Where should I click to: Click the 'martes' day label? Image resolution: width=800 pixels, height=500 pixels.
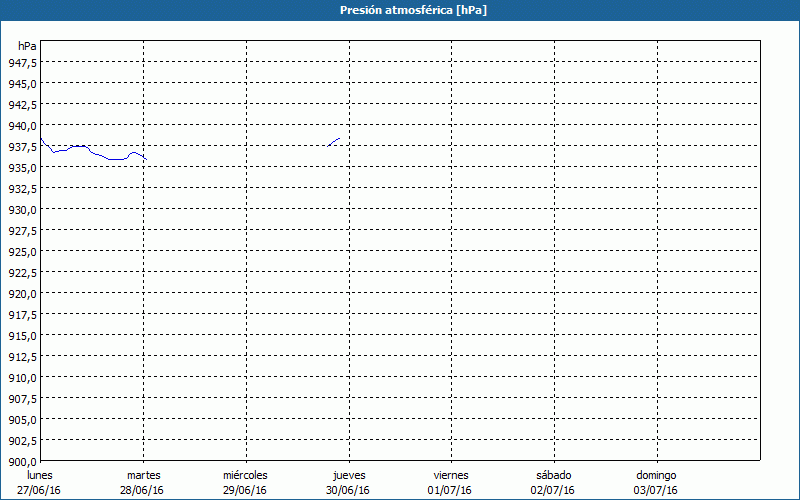[144, 475]
